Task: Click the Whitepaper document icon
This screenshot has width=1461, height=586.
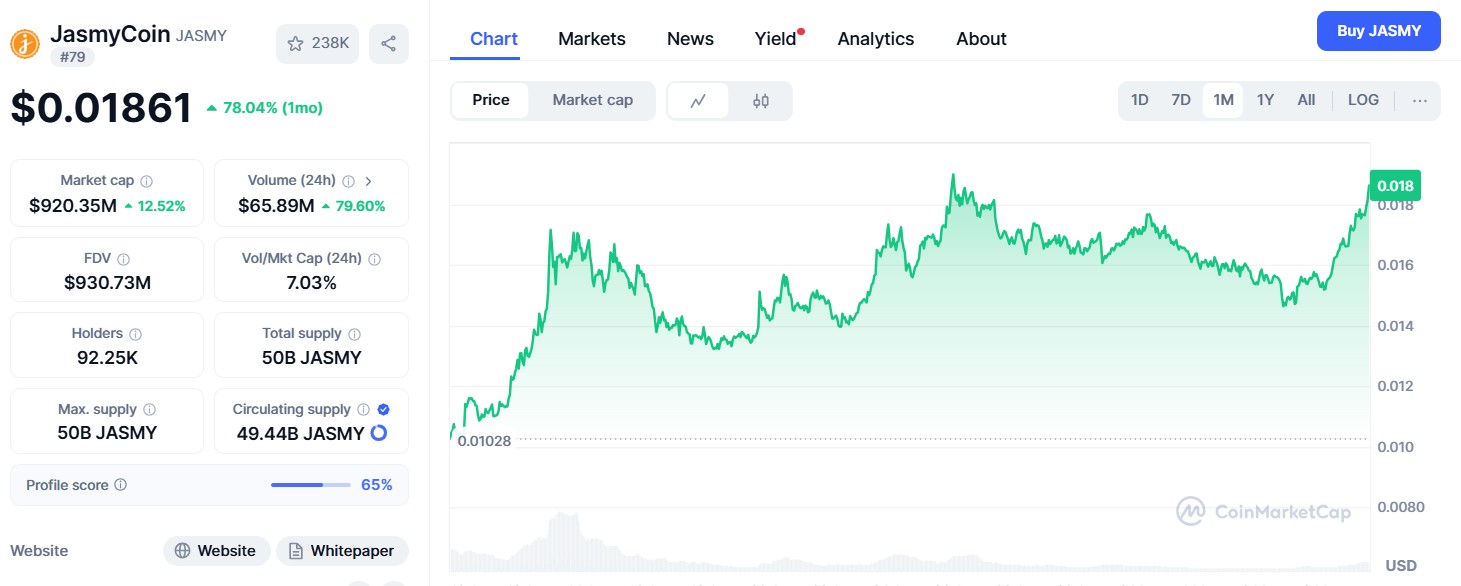Action: point(296,550)
